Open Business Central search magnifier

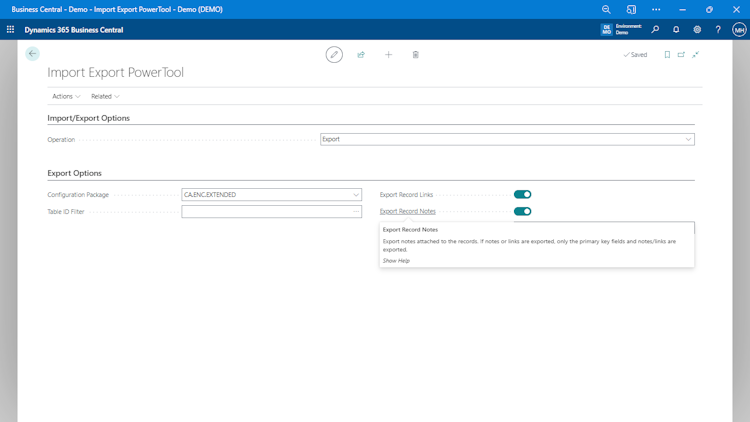[x=655, y=30]
